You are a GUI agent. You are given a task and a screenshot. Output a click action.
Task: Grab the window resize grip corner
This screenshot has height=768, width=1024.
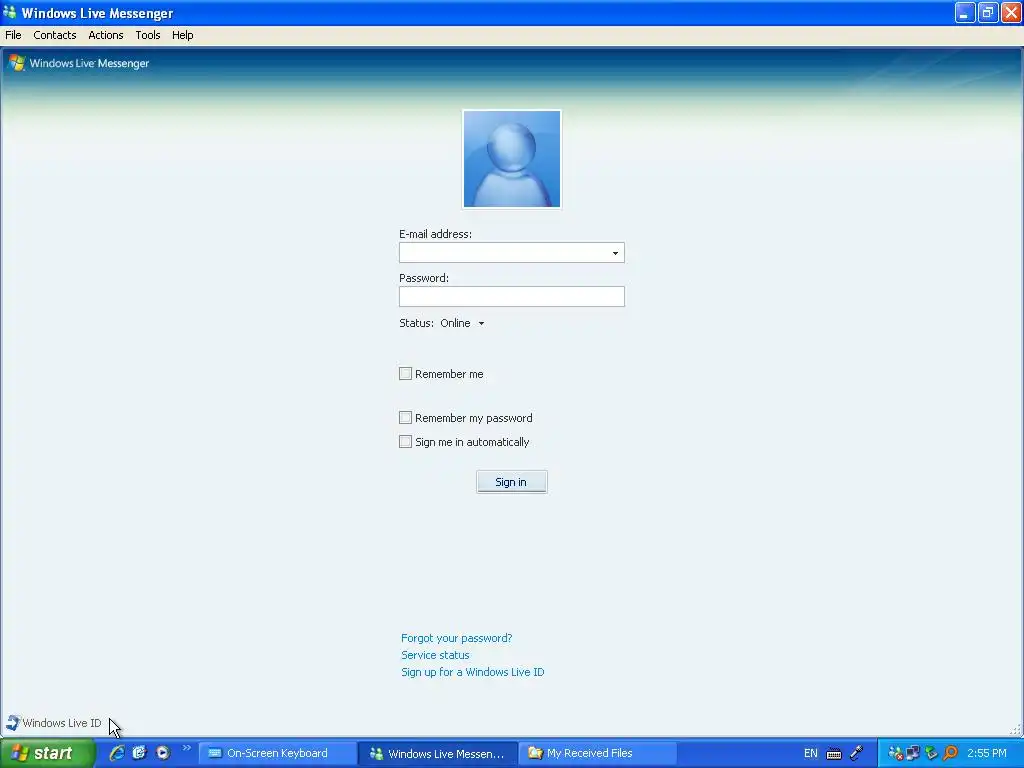1016,729
